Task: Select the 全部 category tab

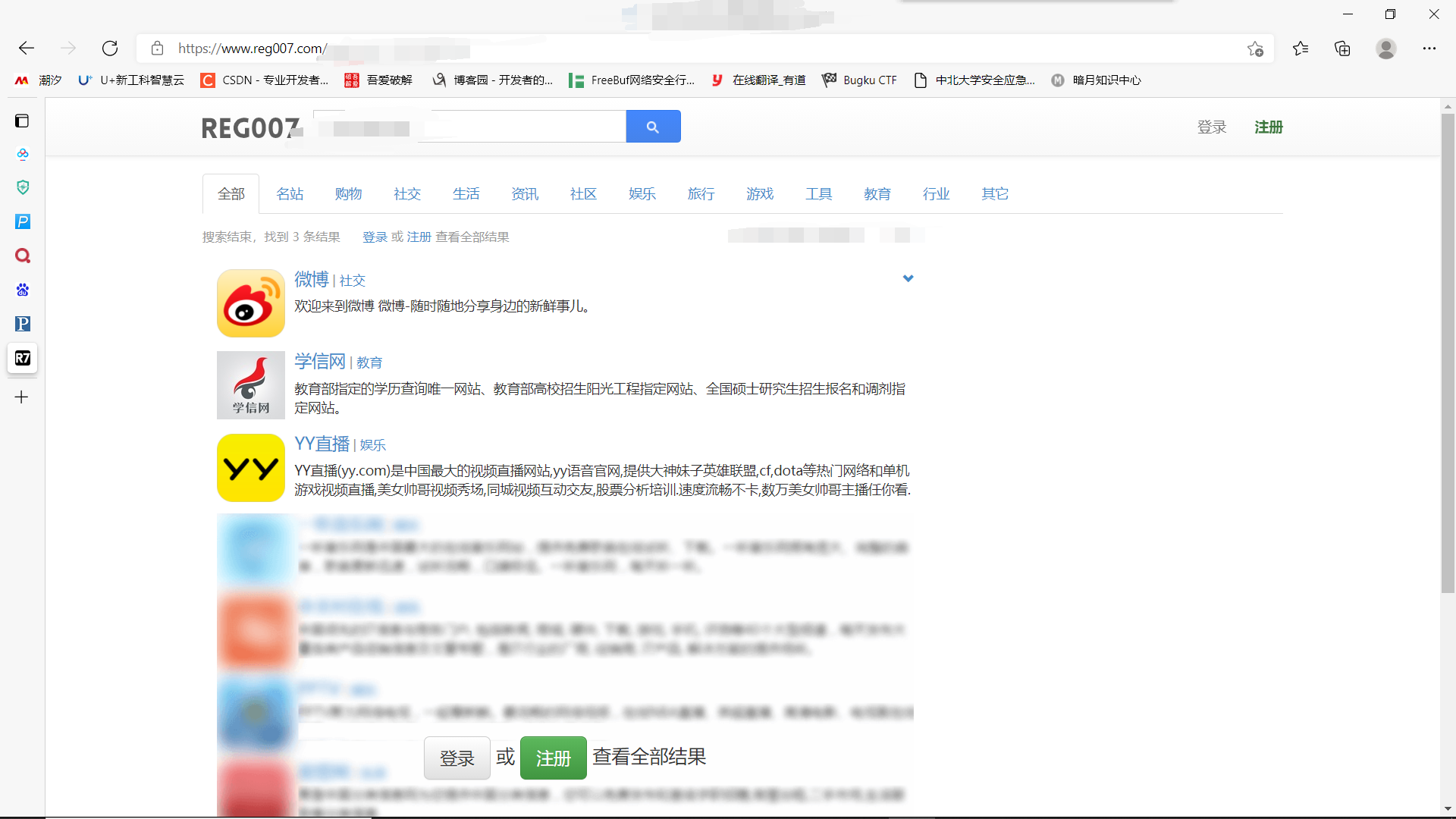Action: point(231,194)
